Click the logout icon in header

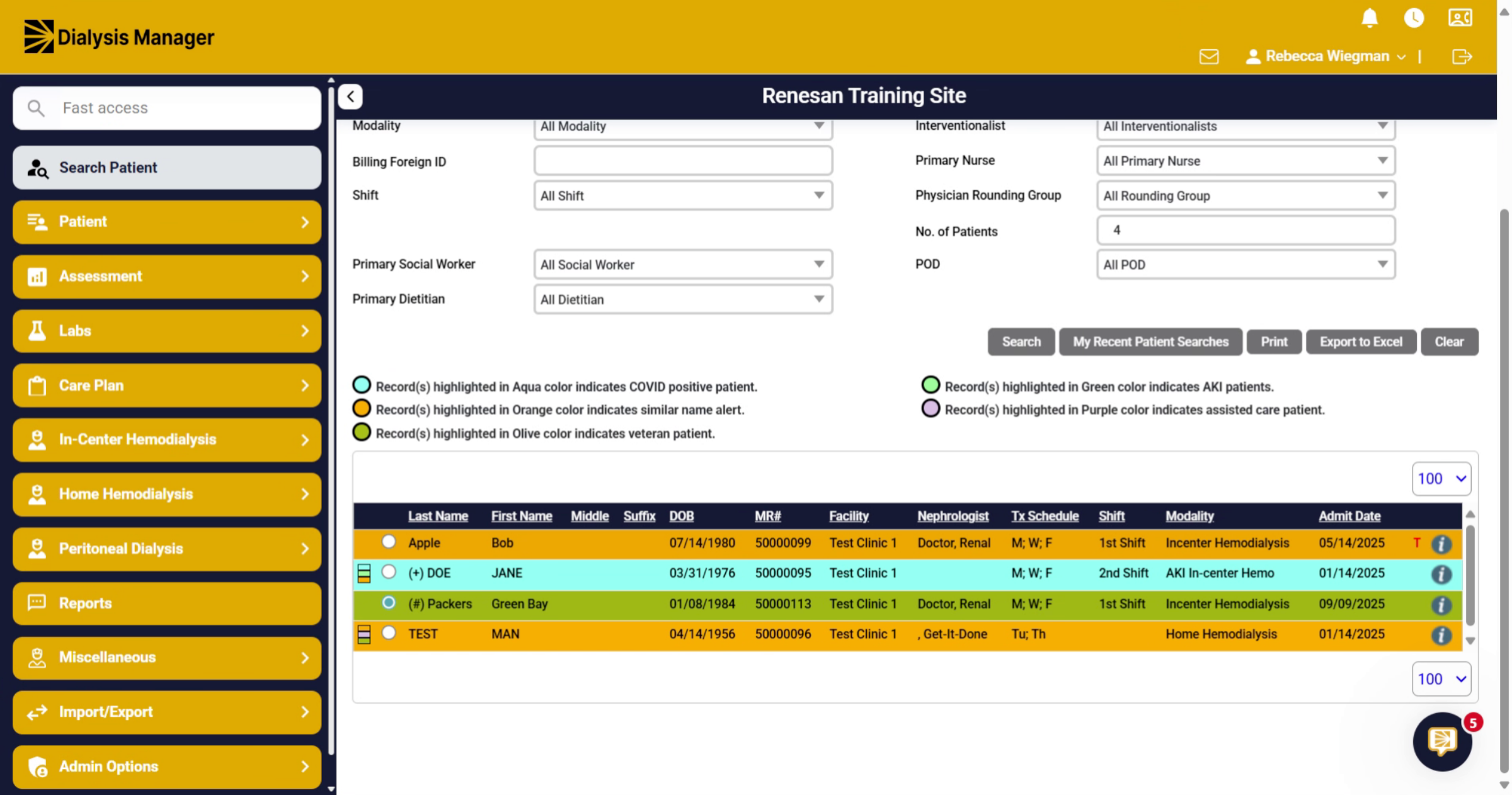[1462, 57]
